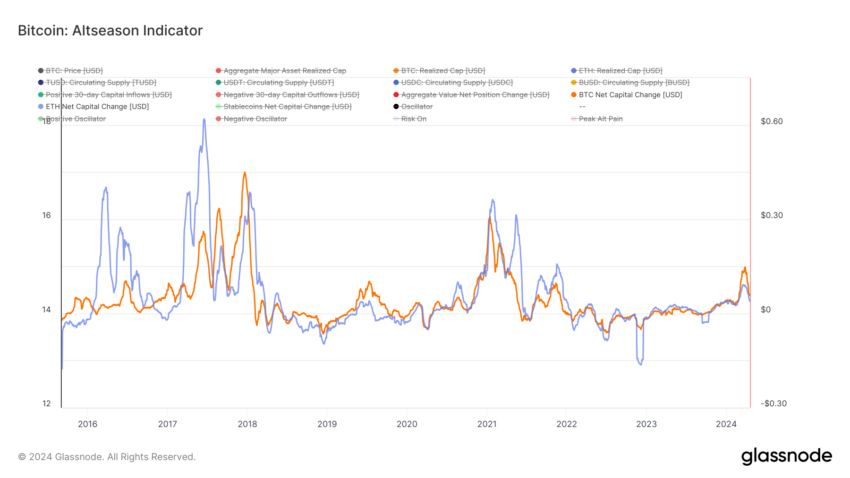The width and height of the screenshot is (850, 478).
Task: Click the 2021 label on time axis
Action: [x=487, y=424]
